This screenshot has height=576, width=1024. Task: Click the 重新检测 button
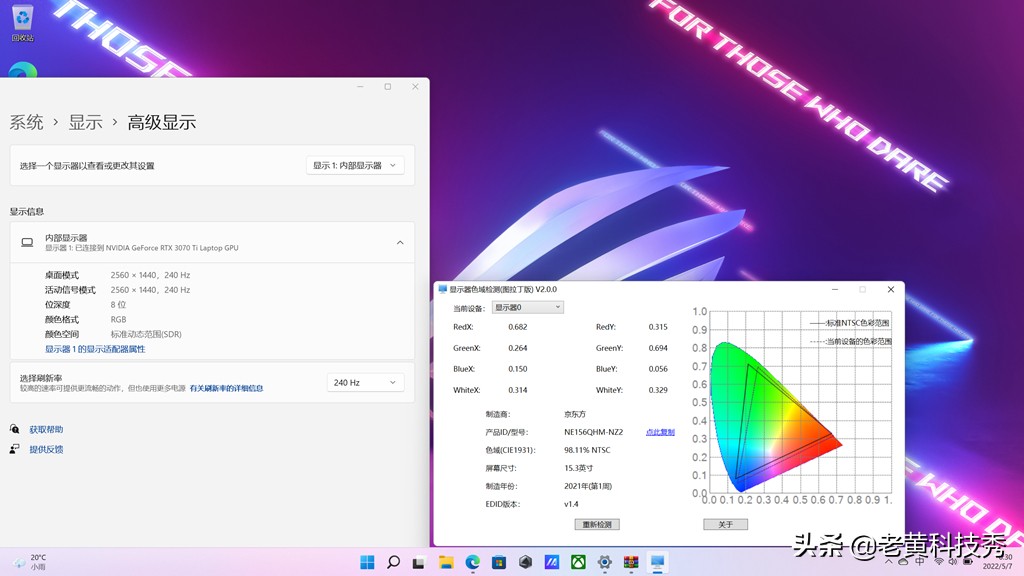click(597, 524)
